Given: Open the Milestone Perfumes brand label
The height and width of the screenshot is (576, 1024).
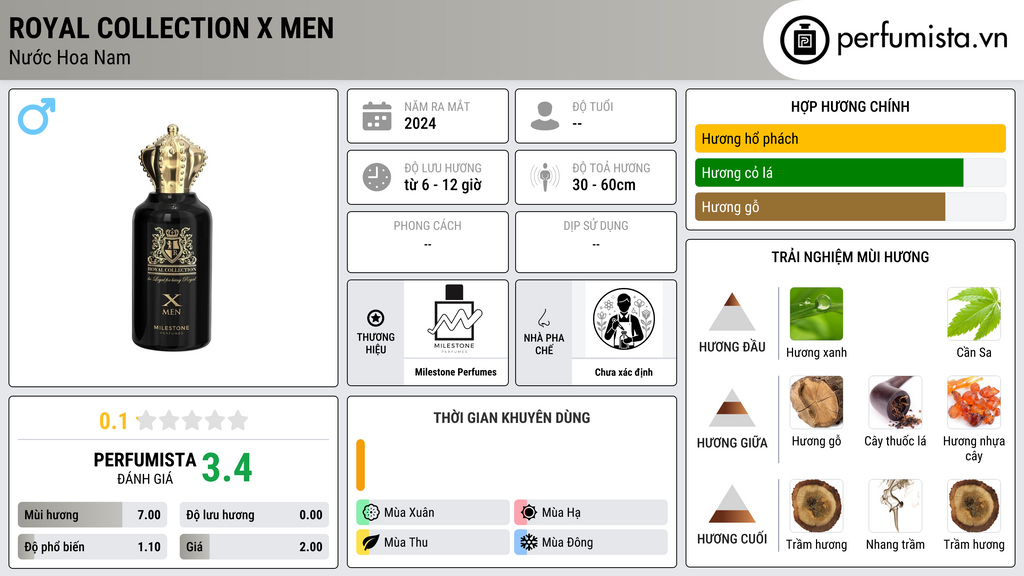Looking at the screenshot, I should click(x=455, y=372).
